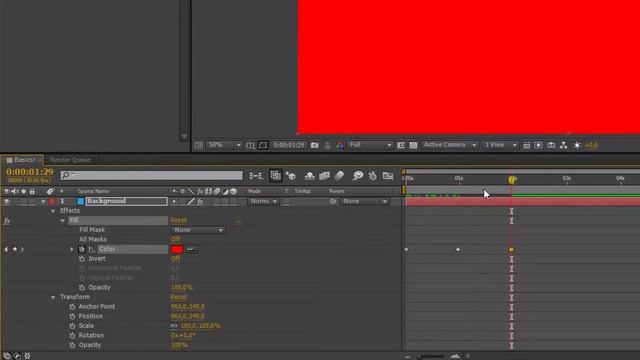Toggle the transparency grid icon
Image resolution: width=640 pixels, height=360 pixels.
click(413, 145)
